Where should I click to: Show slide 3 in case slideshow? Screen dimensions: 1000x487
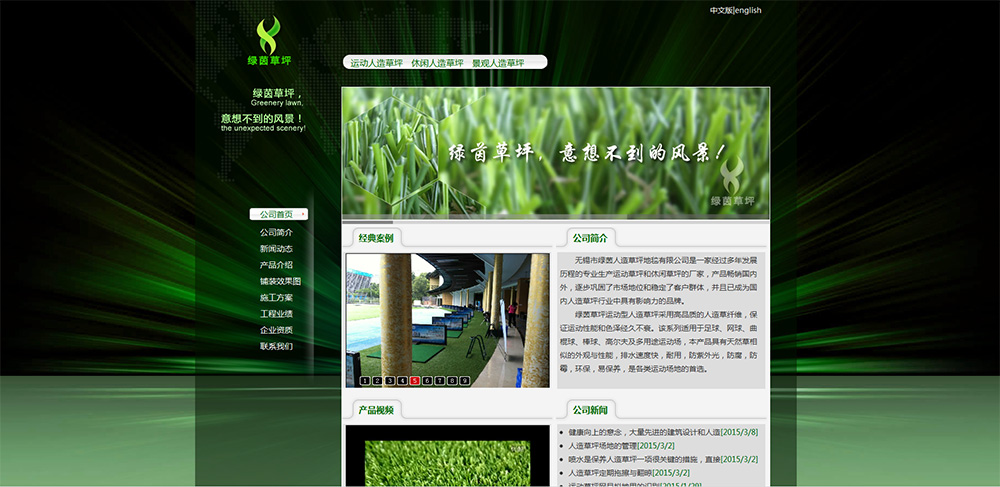tap(390, 381)
